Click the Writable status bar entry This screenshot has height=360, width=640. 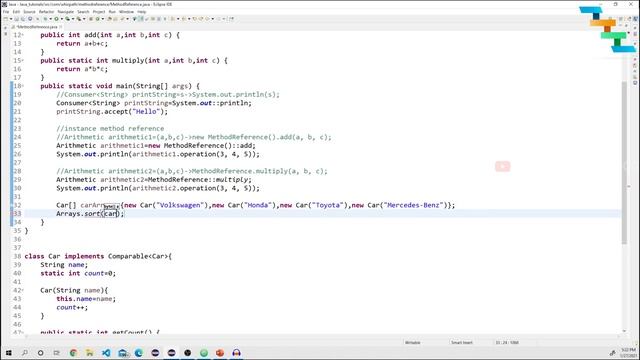click(x=412, y=342)
